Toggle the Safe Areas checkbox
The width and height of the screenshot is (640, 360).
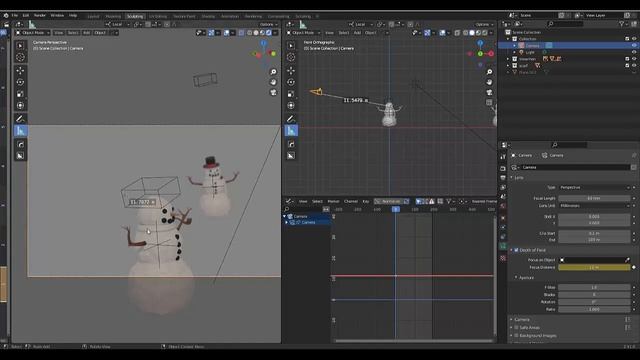coord(516,327)
